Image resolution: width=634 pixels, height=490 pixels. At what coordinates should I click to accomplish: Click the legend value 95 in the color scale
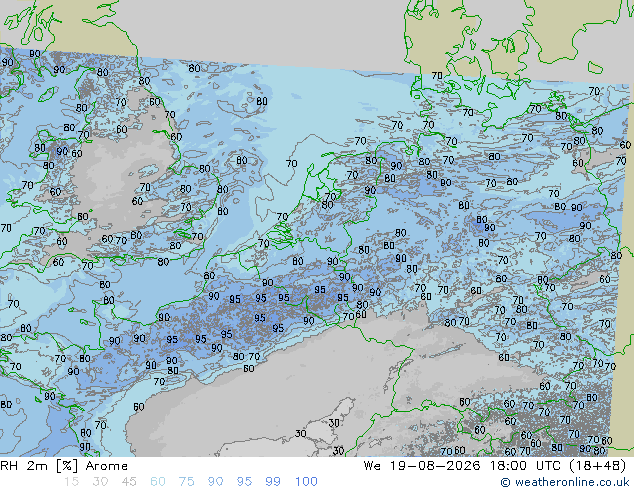[244, 482]
